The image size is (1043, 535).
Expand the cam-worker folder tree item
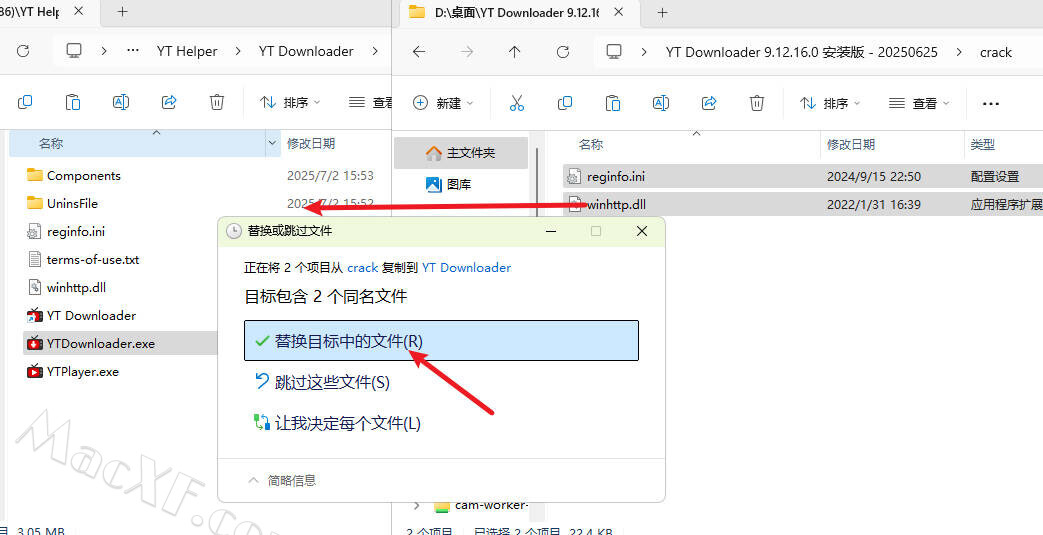(x=417, y=506)
